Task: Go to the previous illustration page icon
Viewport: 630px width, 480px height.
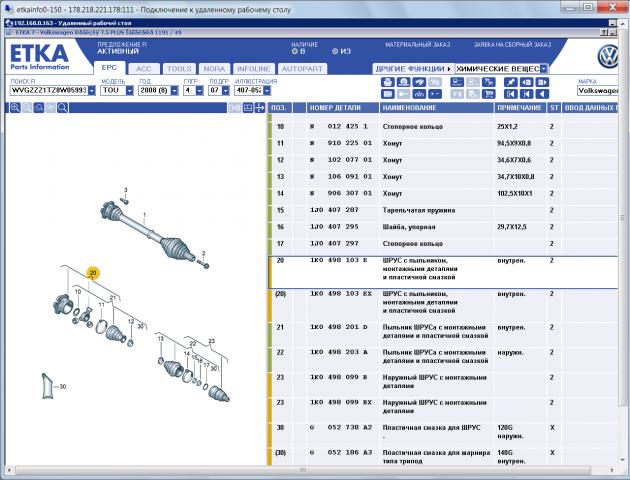Action: tap(526, 82)
